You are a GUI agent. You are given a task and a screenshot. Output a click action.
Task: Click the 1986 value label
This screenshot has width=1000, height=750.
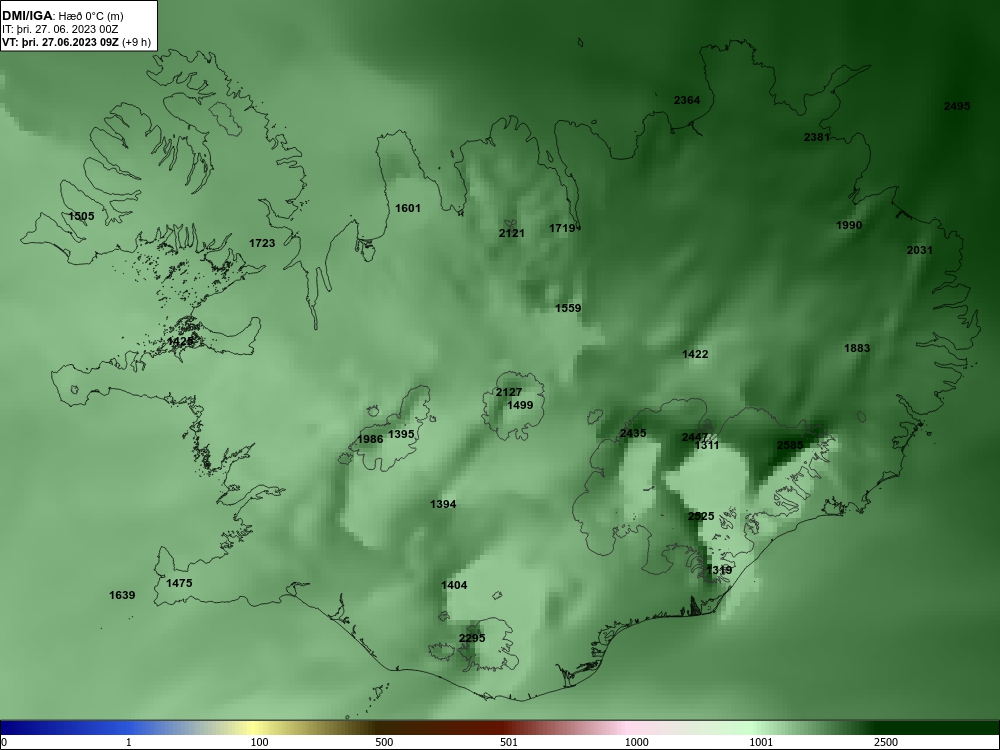click(x=370, y=439)
